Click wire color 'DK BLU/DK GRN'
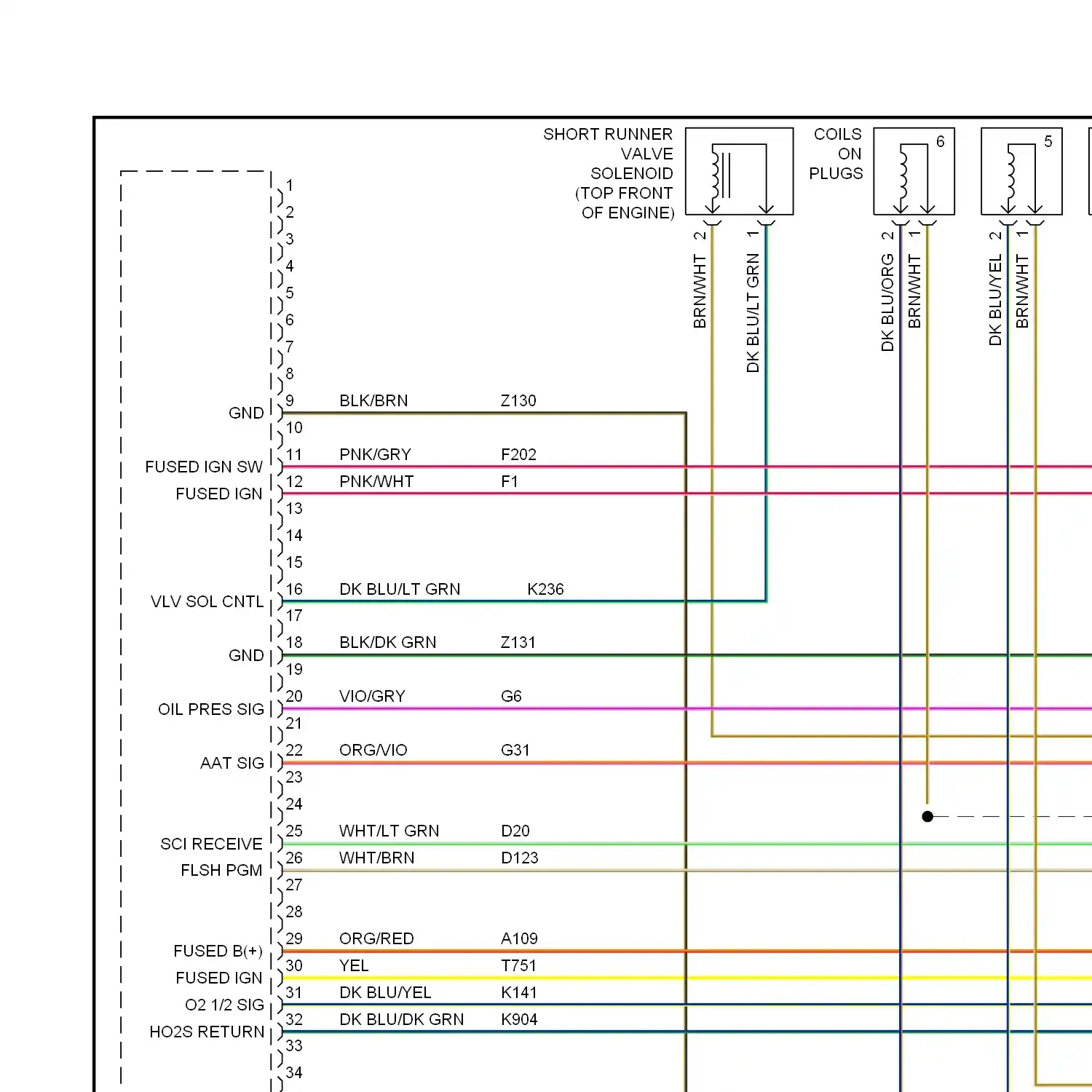Image resolution: width=1092 pixels, height=1092 pixels. [401, 1019]
